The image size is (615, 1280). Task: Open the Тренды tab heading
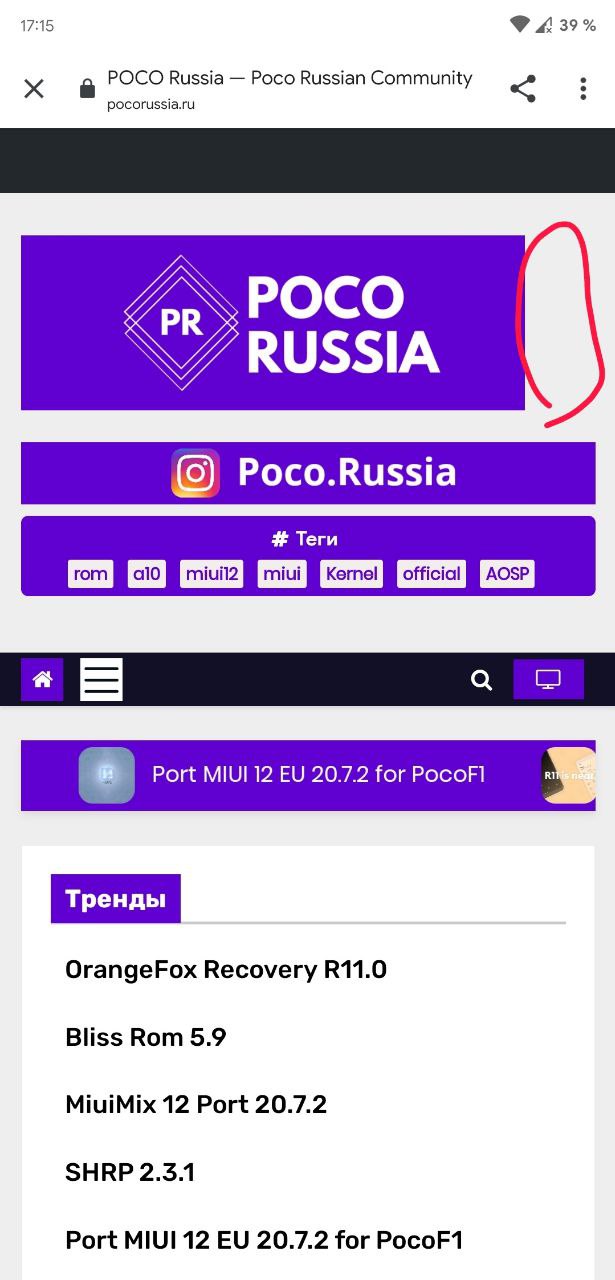point(116,898)
